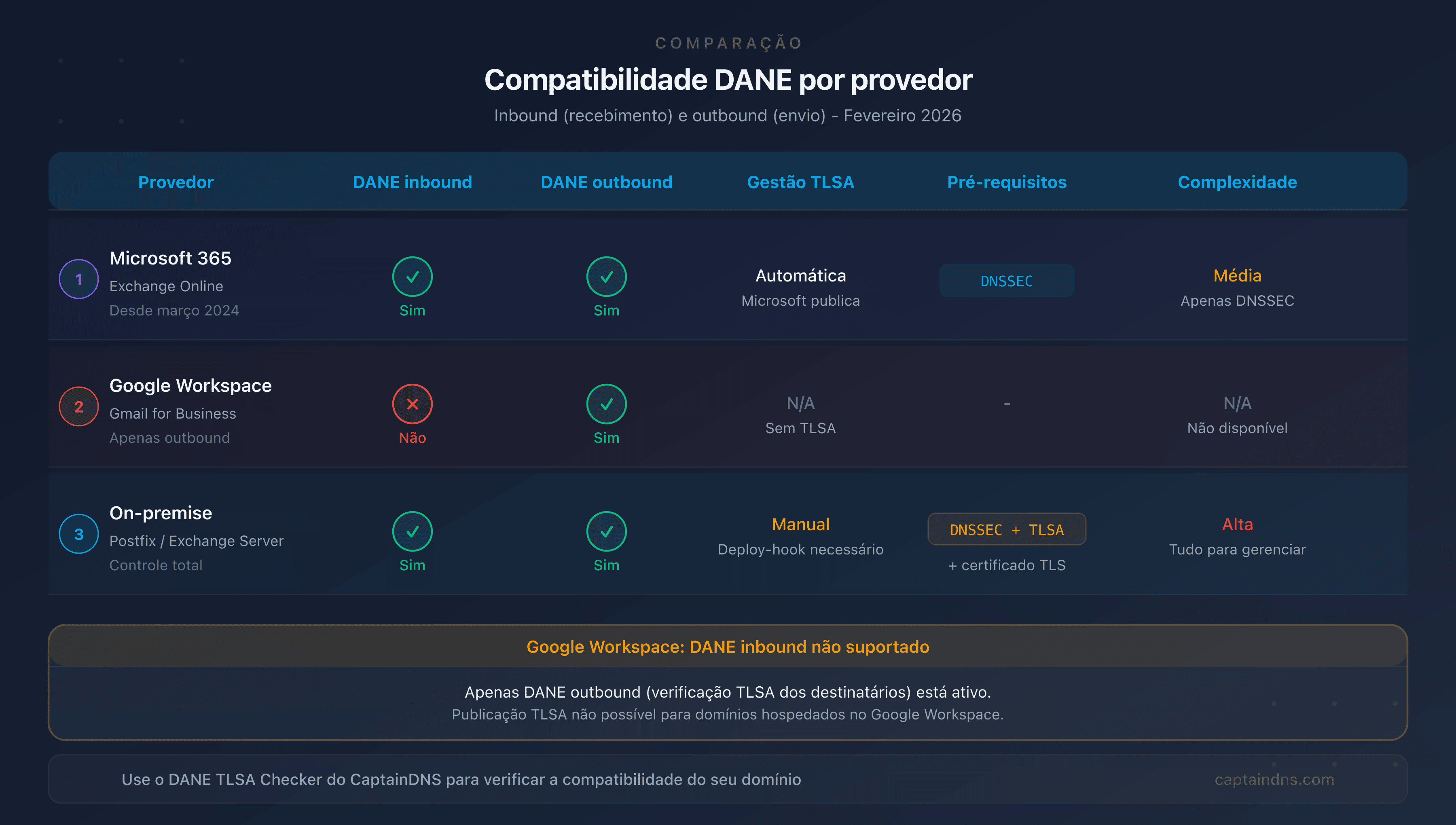
Task: Select the DANE outbound column header
Action: pyautogui.click(x=606, y=182)
